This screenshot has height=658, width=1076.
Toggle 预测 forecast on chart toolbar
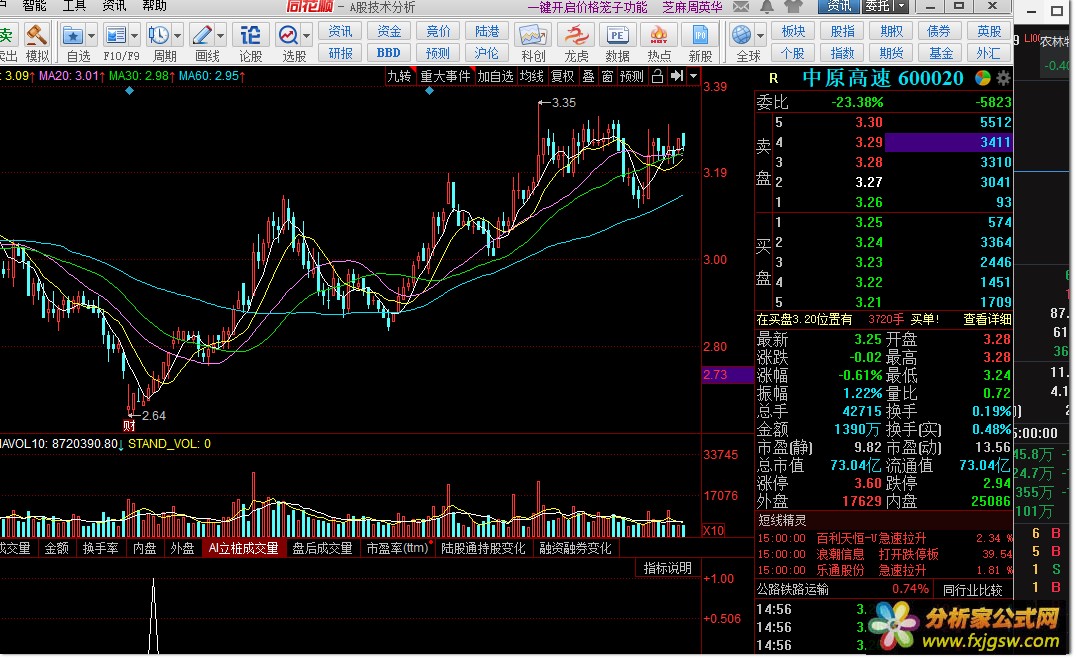click(x=631, y=76)
